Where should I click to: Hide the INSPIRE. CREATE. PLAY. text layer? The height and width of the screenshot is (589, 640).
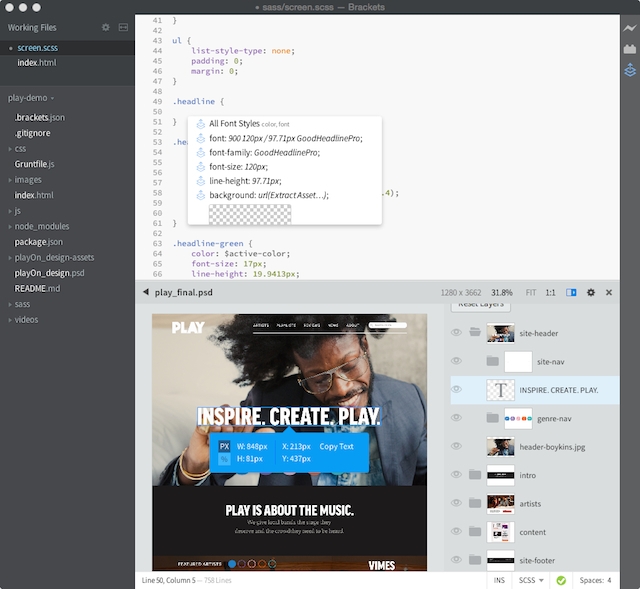[x=456, y=390]
